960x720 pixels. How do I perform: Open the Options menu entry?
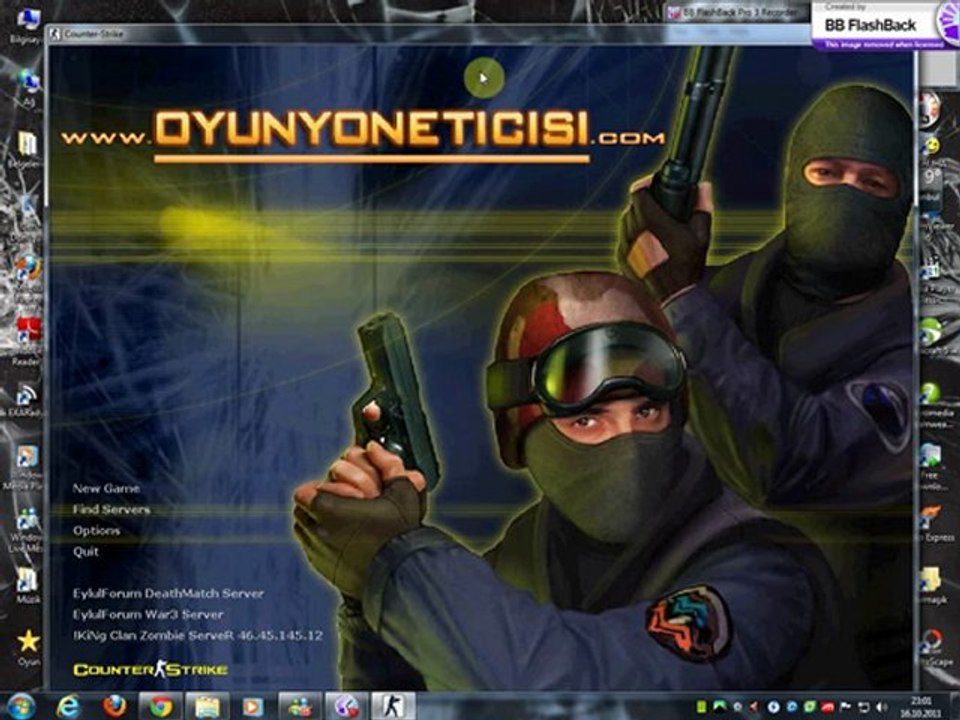(x=96, y=530)
